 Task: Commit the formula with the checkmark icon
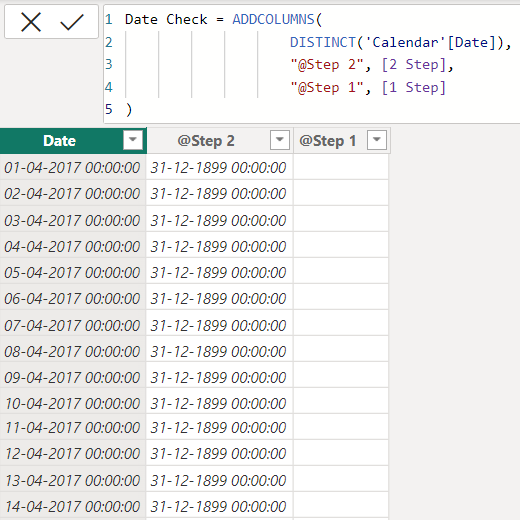click(x=72, y=22)
